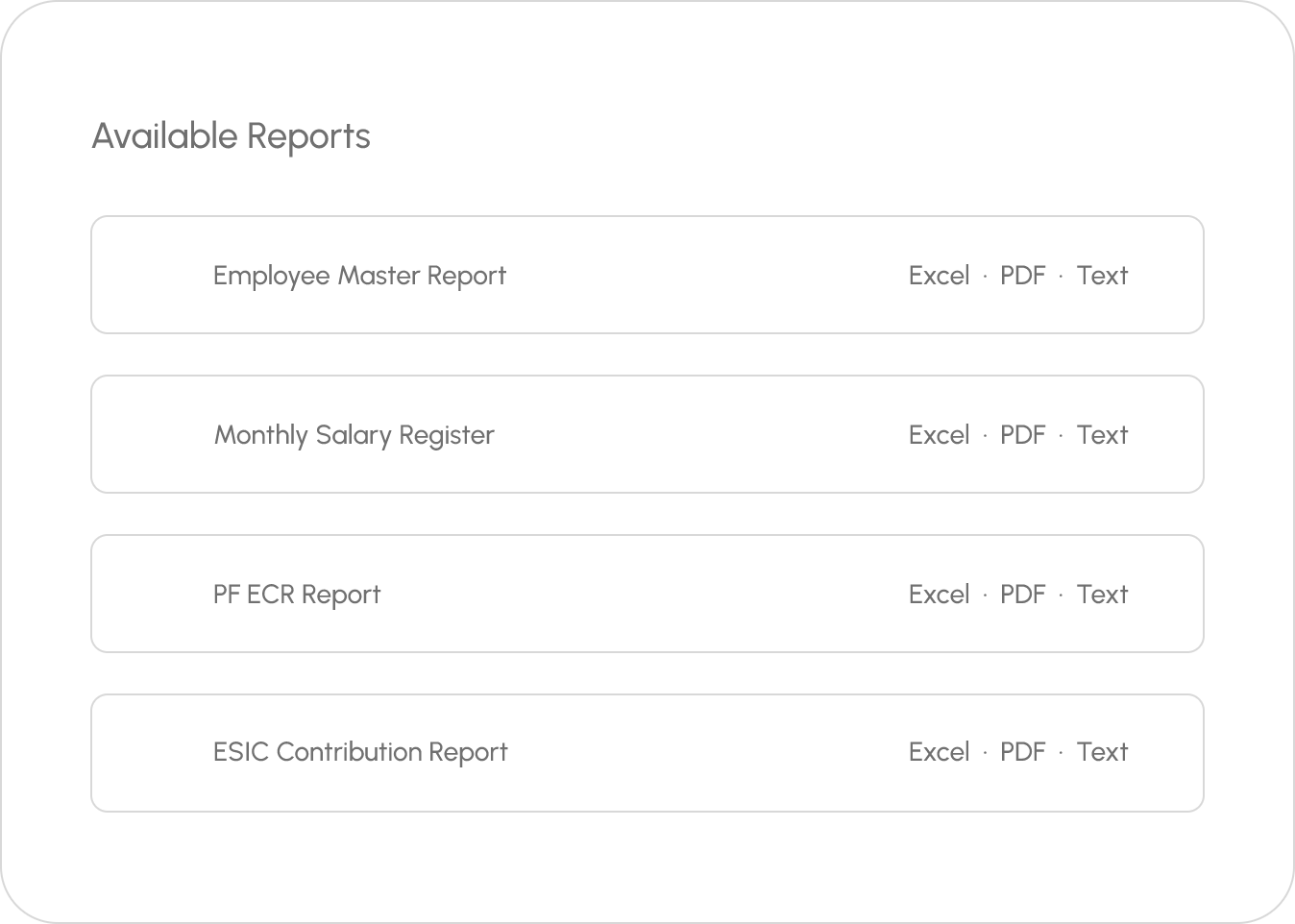The height and width of the screenshot is (924, 1295).
Task: Get ESIC Contribution Report as Text
Action: pos(1102,752)
